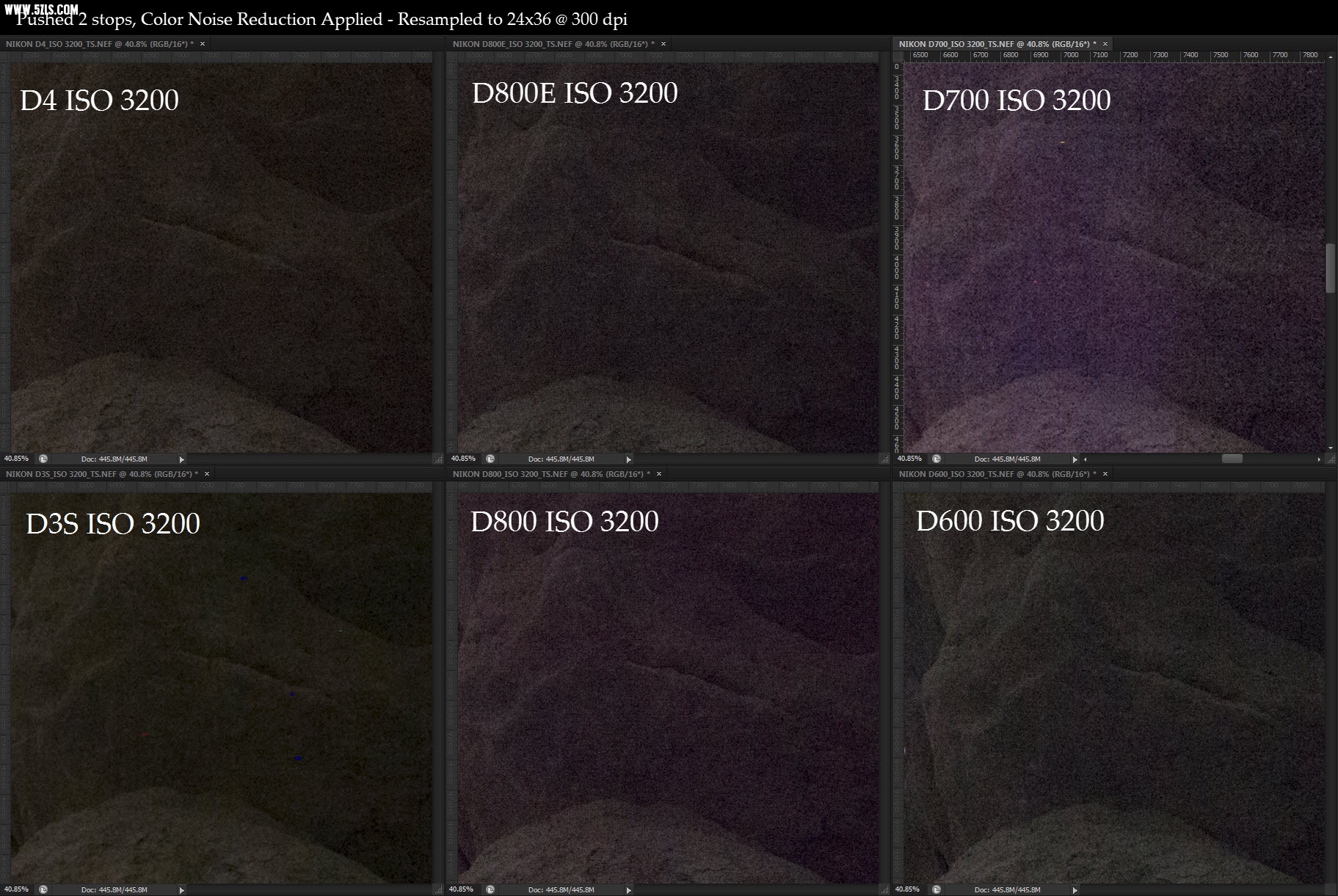Click scroll-down arrow in D700 vertical scrollbar
Screen dimensions: 1338x896
click(x=1331, y=448)
